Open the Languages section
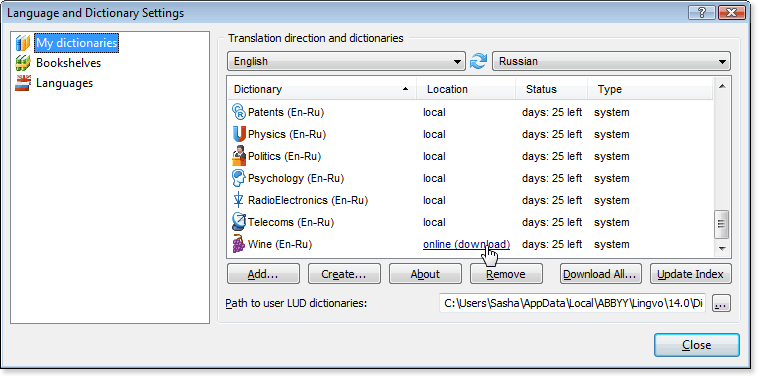The height and width of the screenshot is (376, 759). click(x=64, y=83)
